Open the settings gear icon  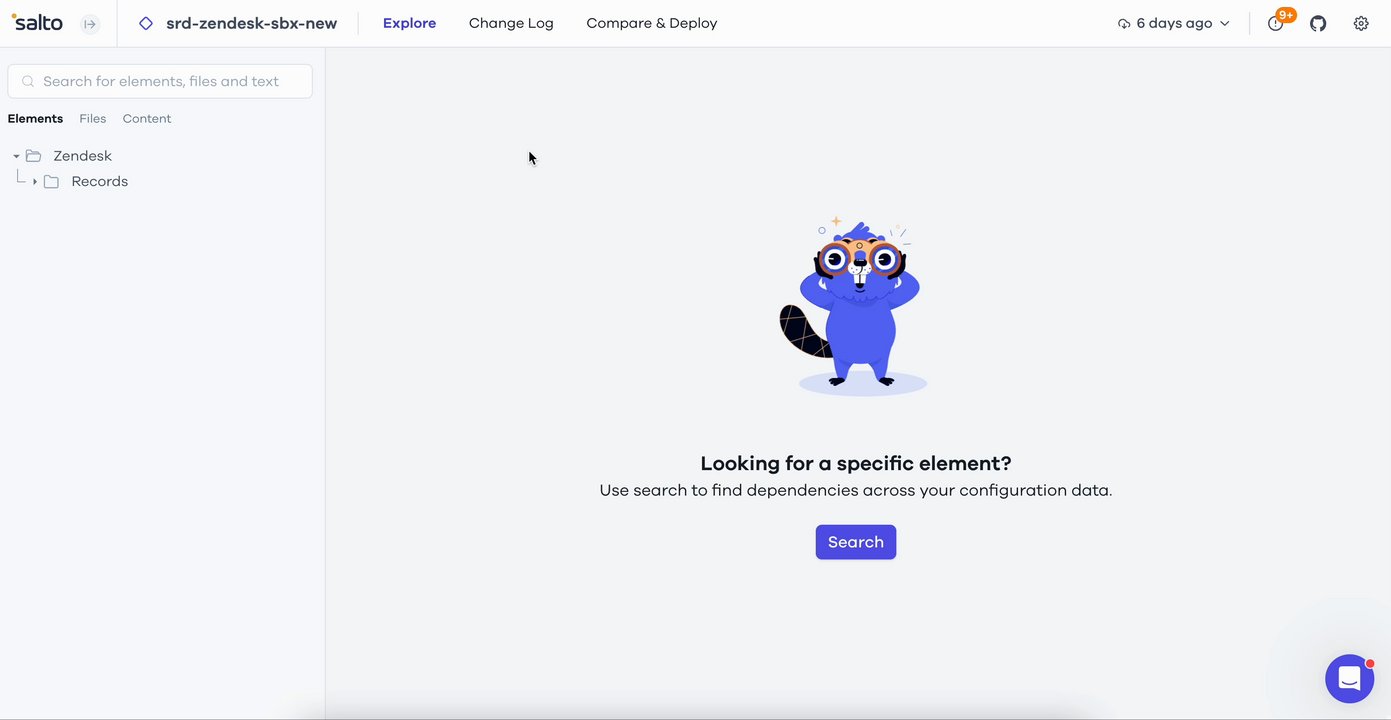click(1361, 23)
